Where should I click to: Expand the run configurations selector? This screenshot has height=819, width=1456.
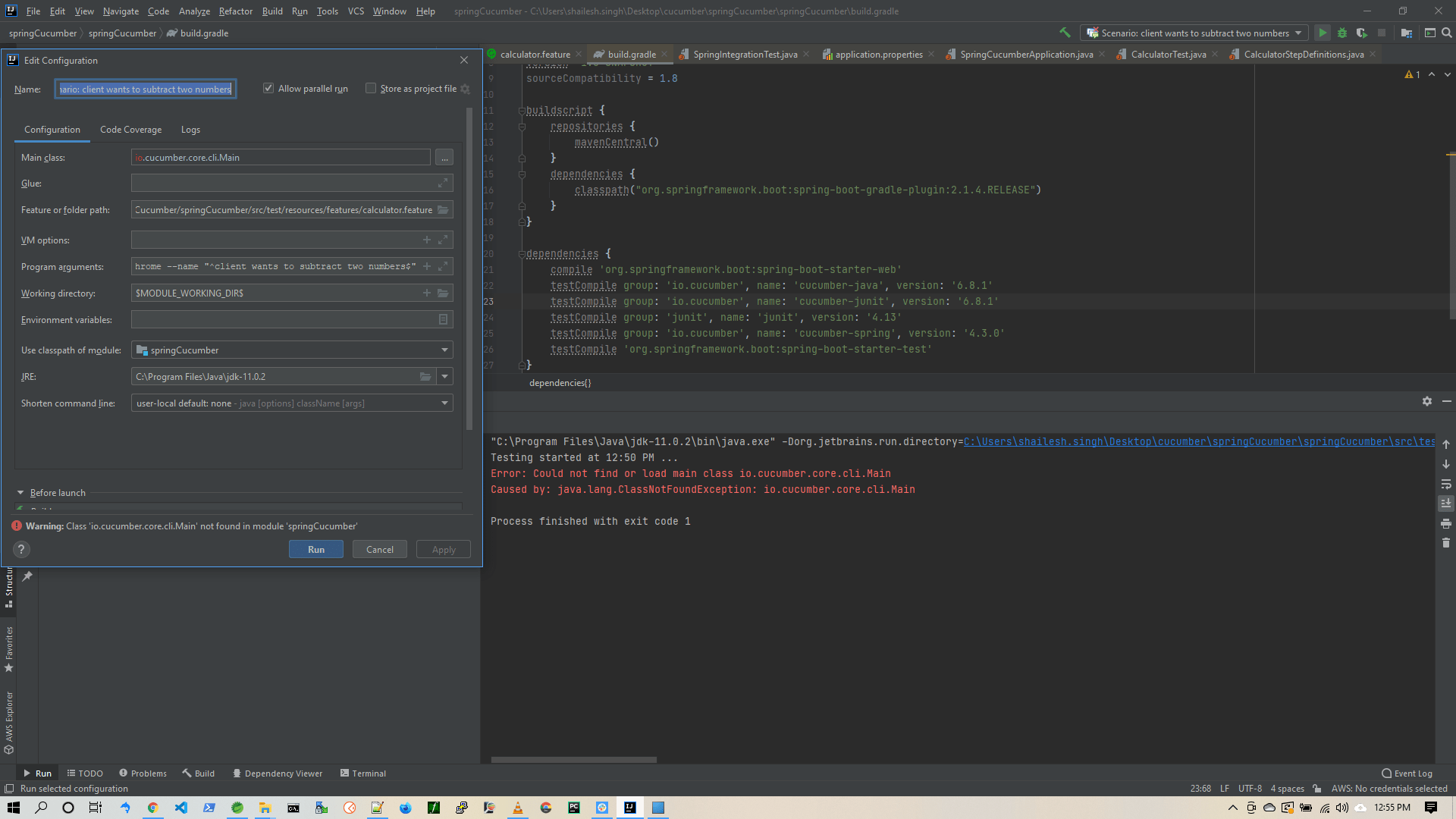(x=1300, y=33)
